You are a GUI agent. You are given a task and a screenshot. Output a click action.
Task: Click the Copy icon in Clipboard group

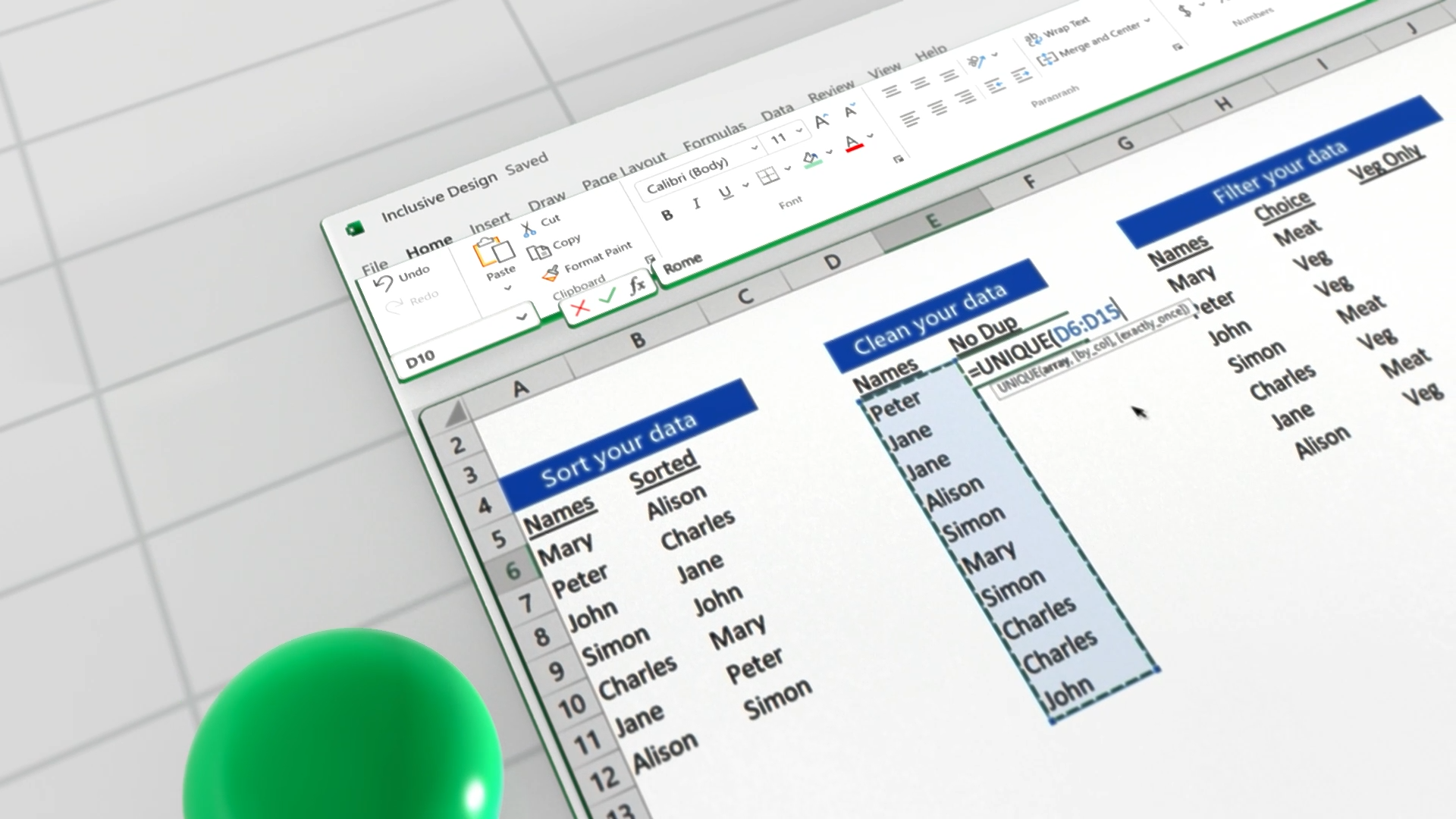coord(538,252)
